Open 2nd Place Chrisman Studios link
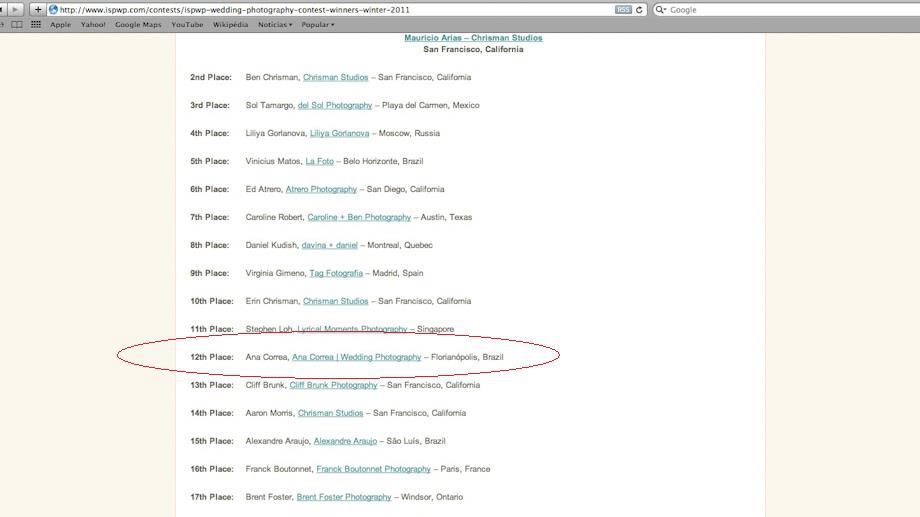The width and height of the screenshot is (920, 517). 336,77
